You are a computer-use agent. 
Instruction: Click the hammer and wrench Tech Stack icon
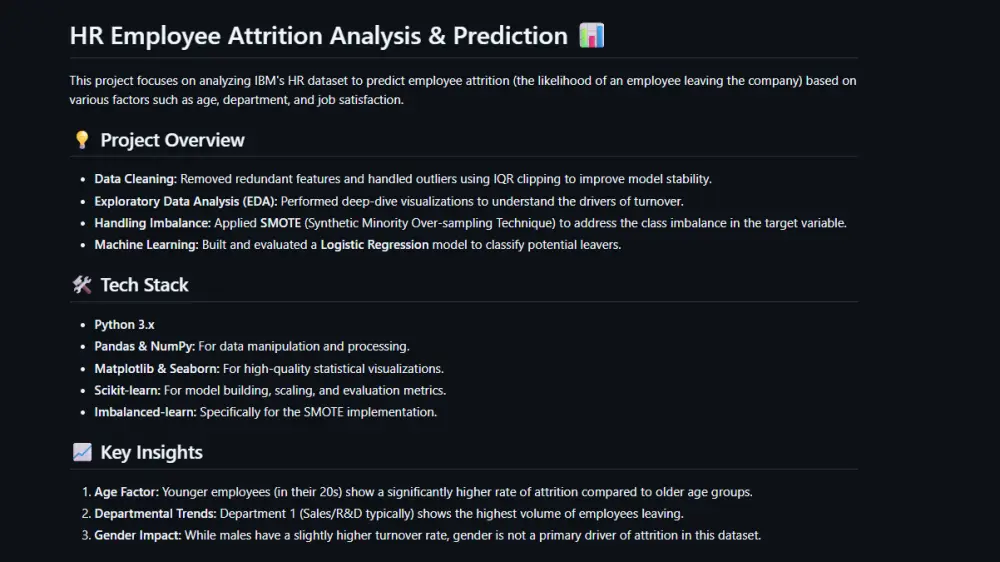pyautogui.click(x=82, y=285)
